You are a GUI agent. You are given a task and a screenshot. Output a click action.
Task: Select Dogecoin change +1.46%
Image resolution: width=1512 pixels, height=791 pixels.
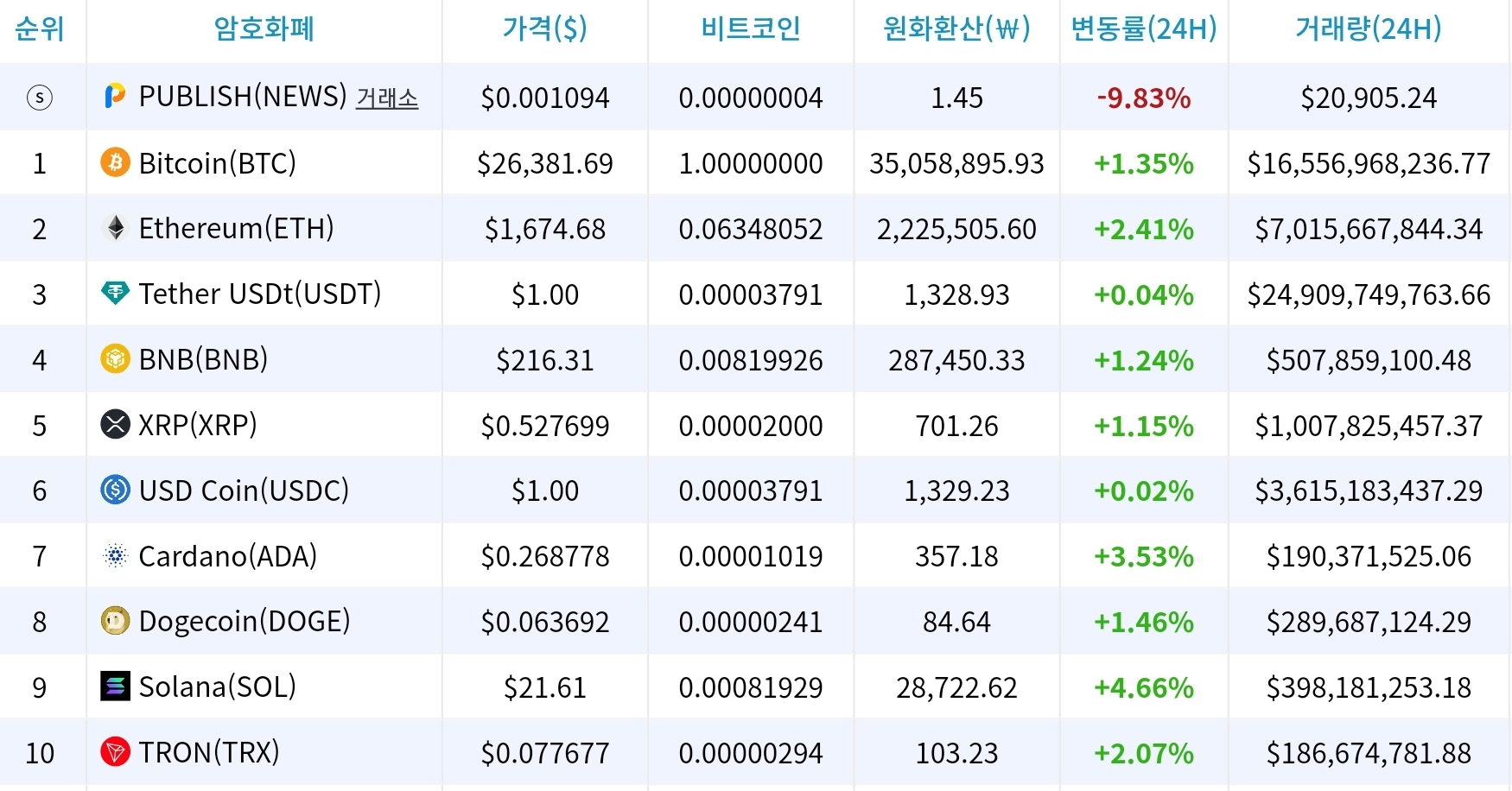(1144, 622)
